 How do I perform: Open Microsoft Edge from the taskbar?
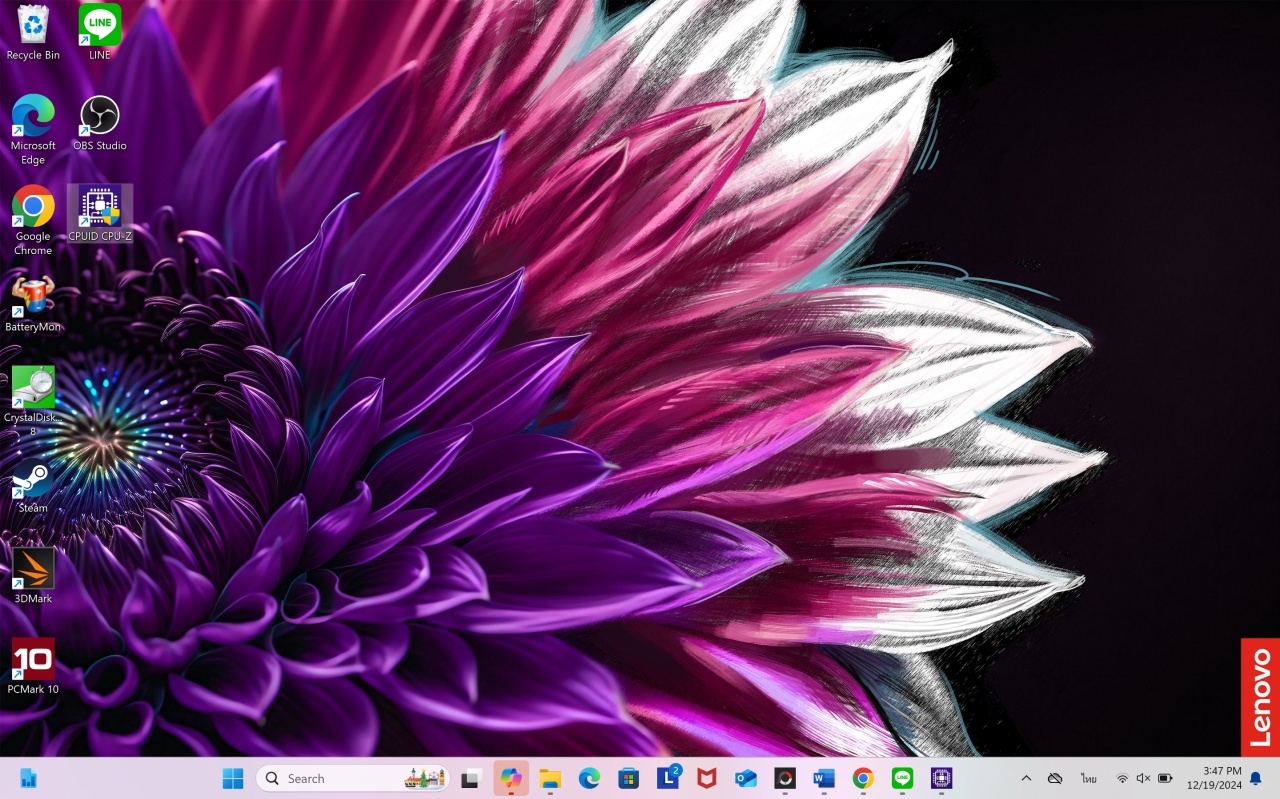coord(589,778)
